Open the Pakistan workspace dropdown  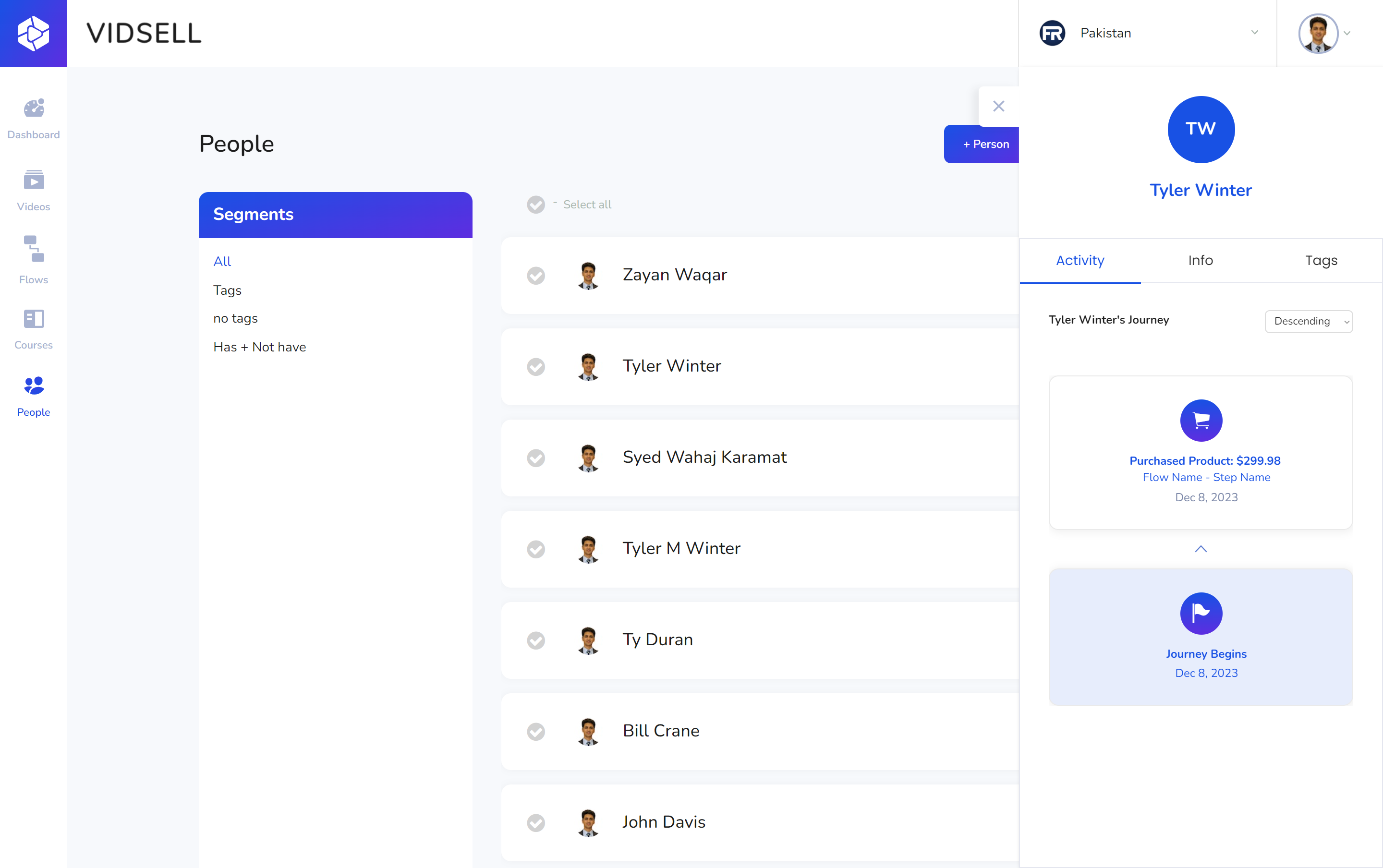pos(1148,33)
